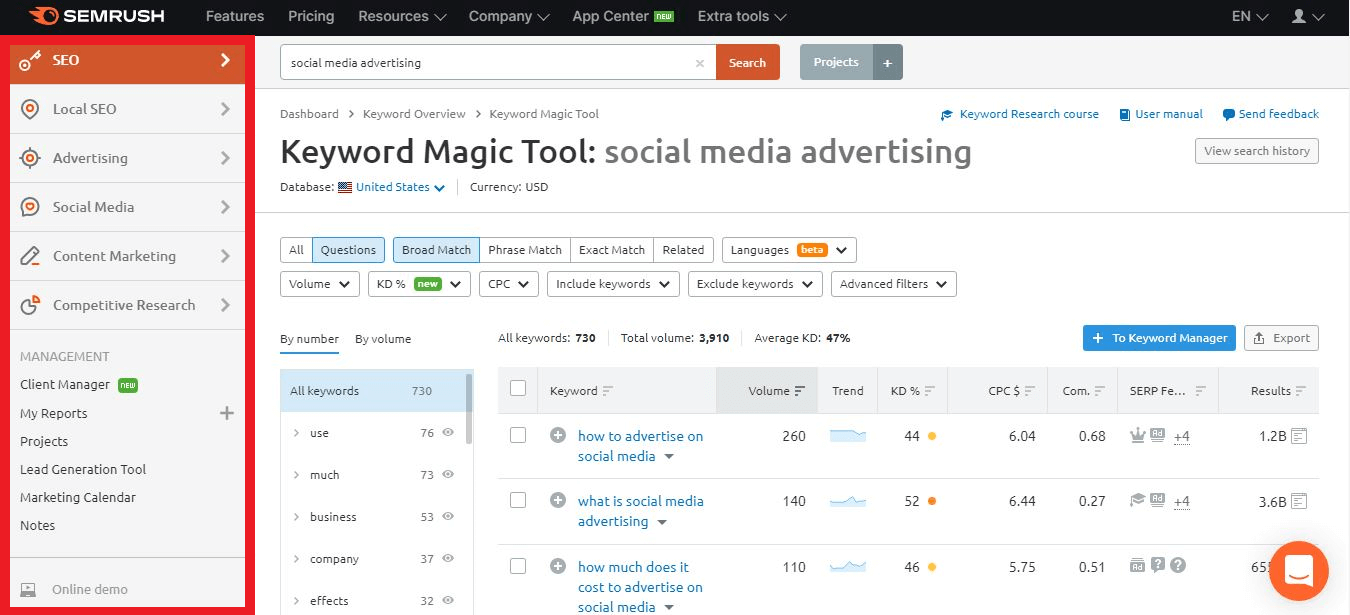Open the user account profile icon
The height and width of the screenshot is (615, 1350).
1299,17
